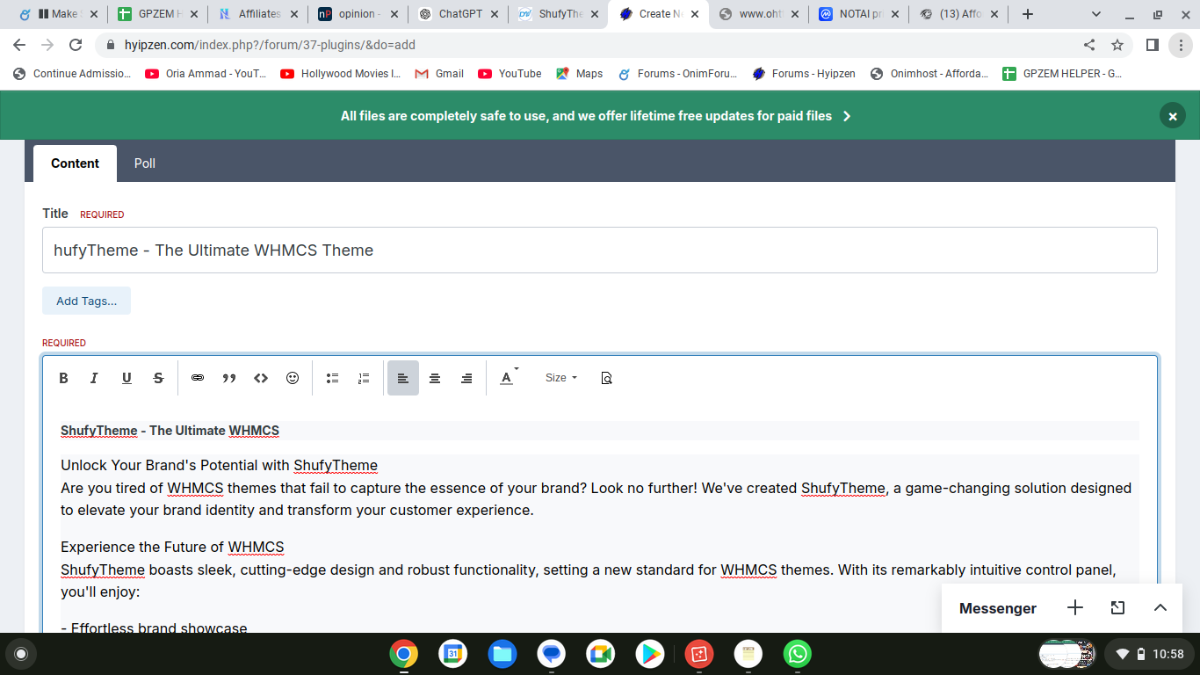Open the YouTube bookmark

coord(510,73)
